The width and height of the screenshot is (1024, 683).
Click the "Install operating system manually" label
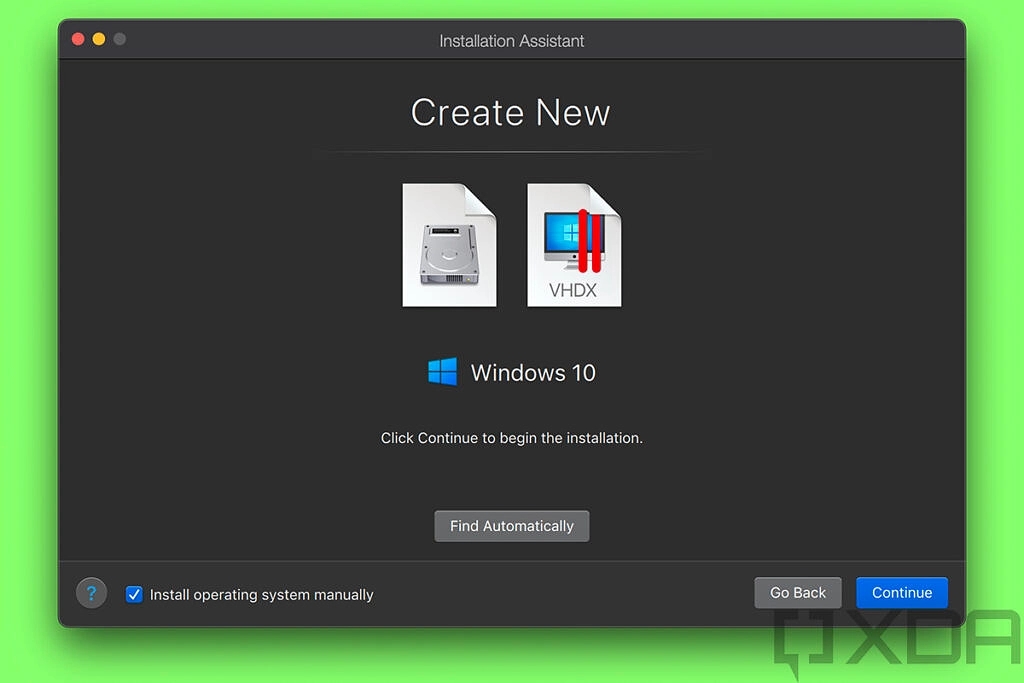pos(261,594)
